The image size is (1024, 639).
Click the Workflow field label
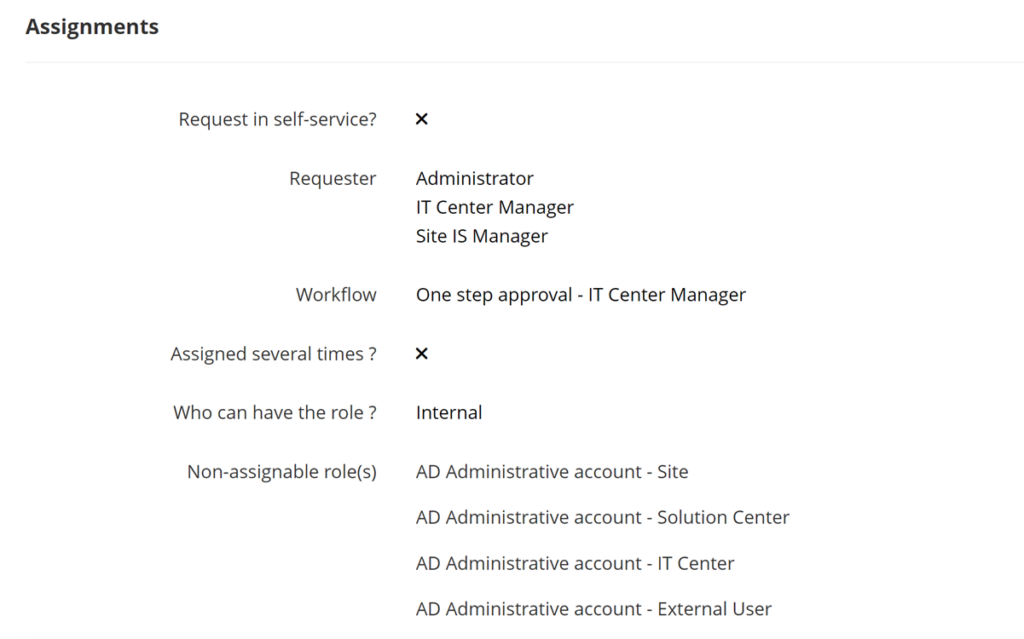point(335,295)
